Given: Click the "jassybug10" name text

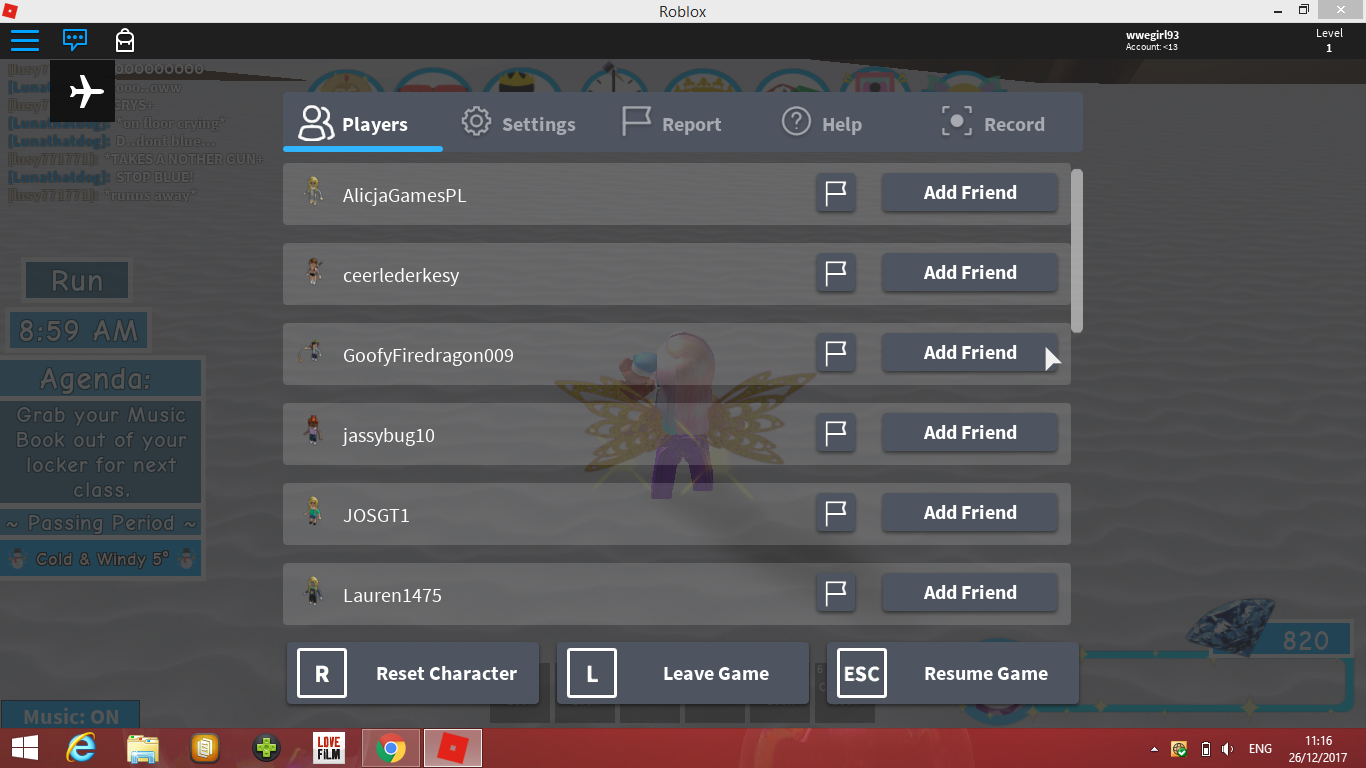Looking at the screenshot, I should pyautogui.click(x=389, y=435).
